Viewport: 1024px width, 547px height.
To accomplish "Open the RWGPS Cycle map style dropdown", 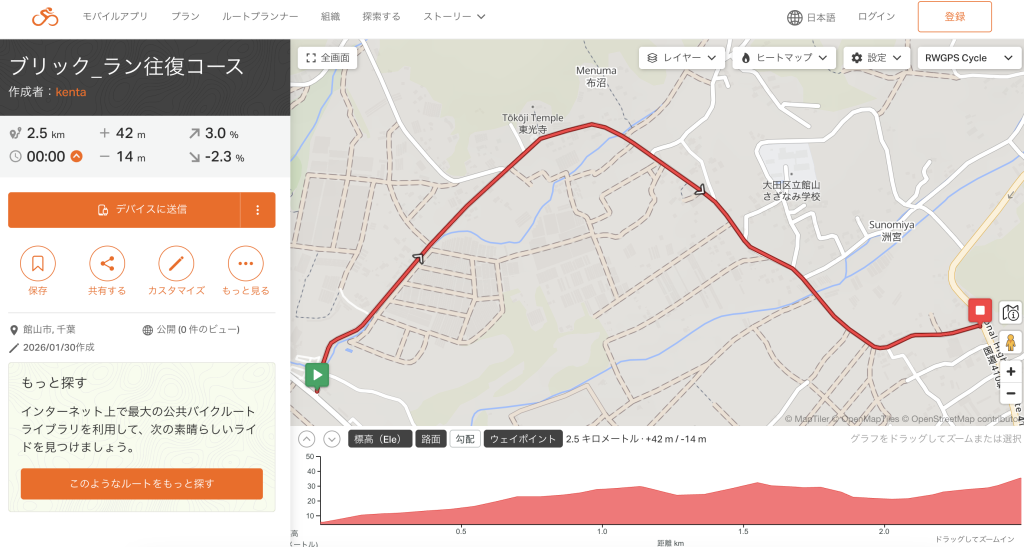I will pyautogui.click(x=964, y=58).
